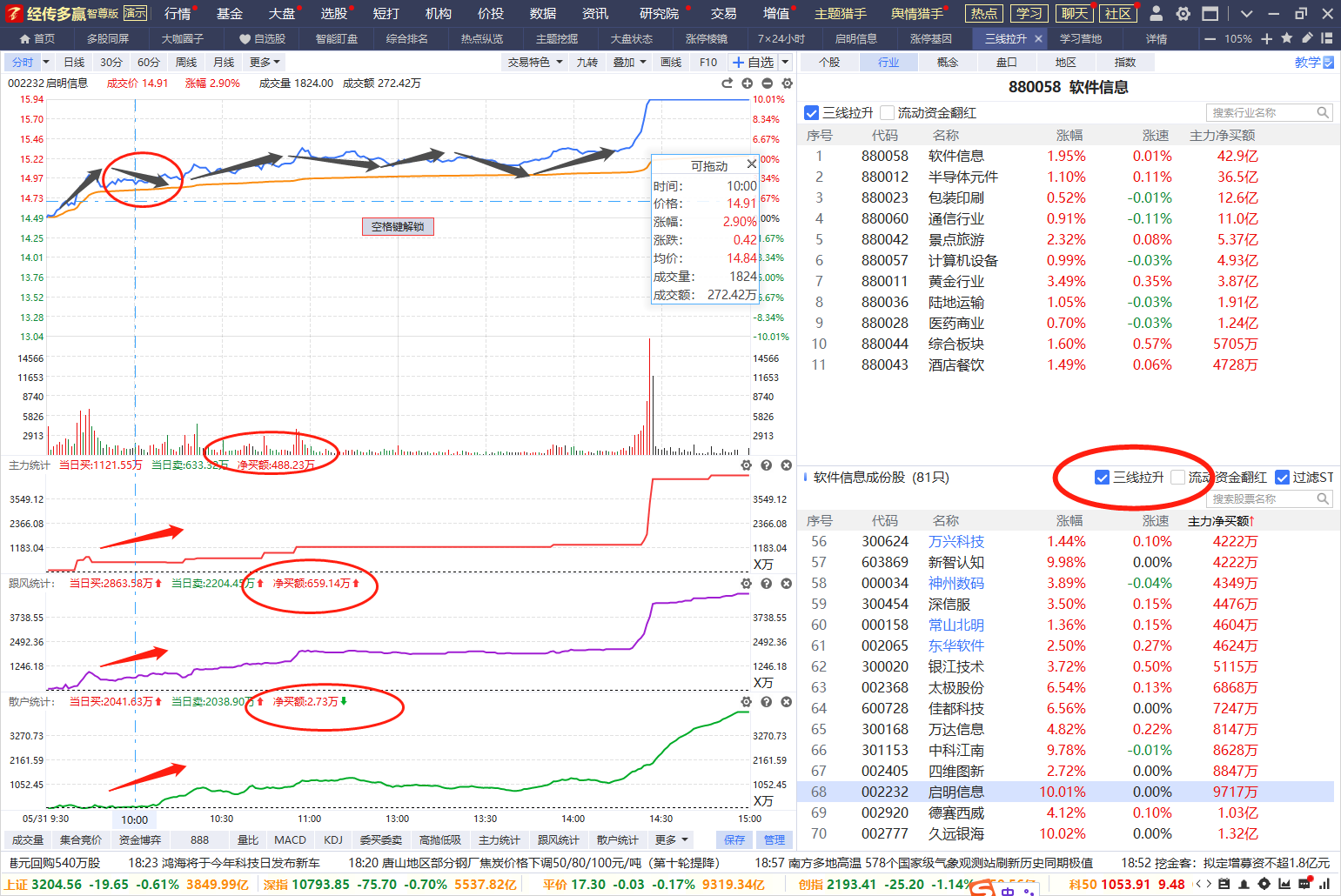The width and height of the screenshot is (1341, 896).
Task: Click 管理 button at chart bottom
Action: coord(774,839)
